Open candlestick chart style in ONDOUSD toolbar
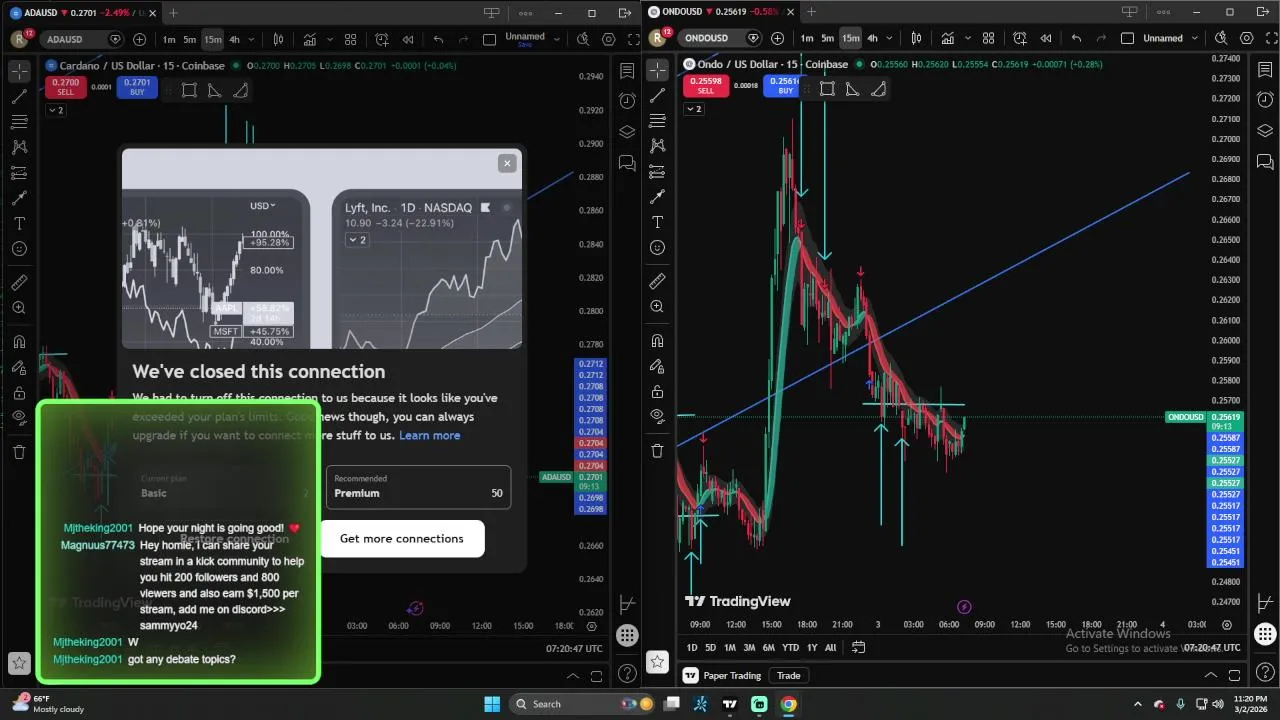1280x720 pixels. [x=916, y=38]
